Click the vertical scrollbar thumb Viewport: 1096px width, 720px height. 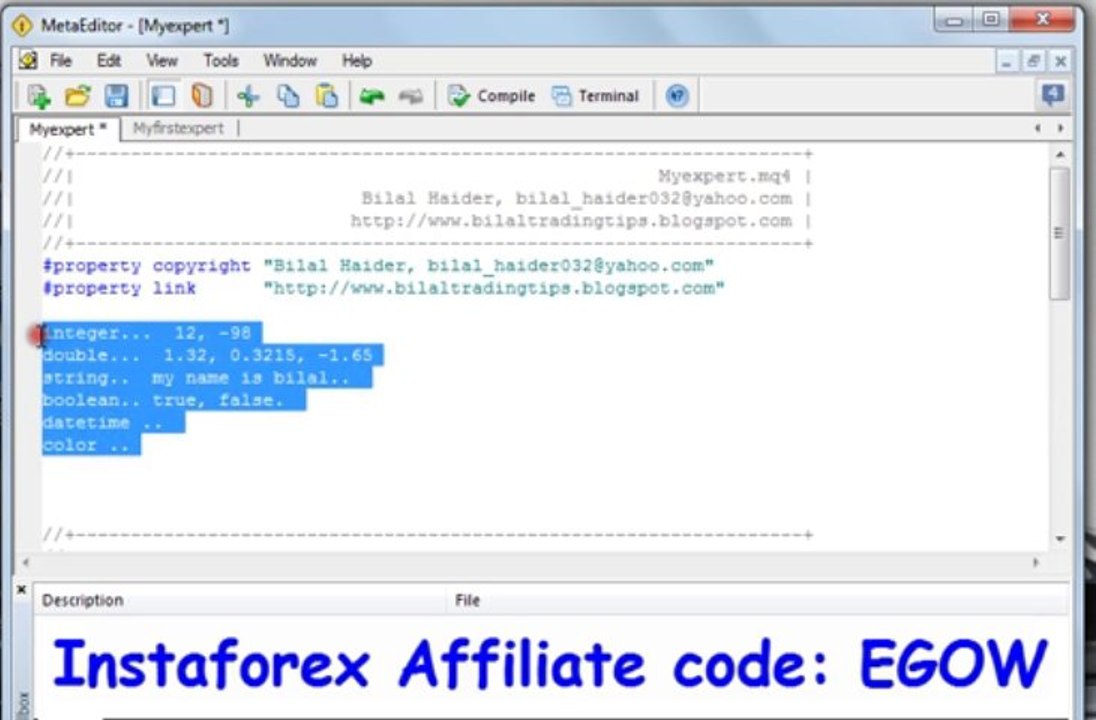(x=1060, y=233)
